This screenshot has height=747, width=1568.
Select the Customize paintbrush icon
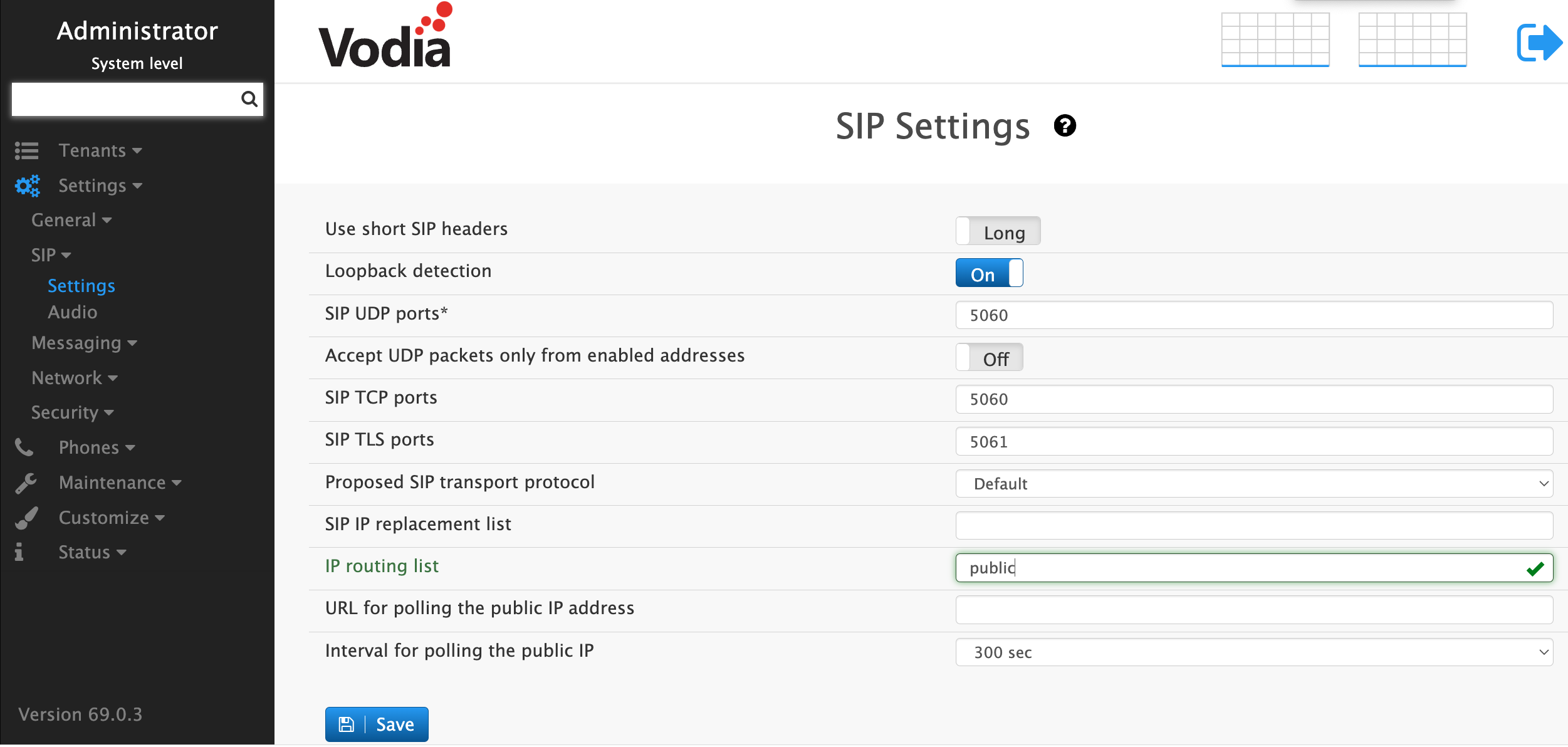click(25, 517)
